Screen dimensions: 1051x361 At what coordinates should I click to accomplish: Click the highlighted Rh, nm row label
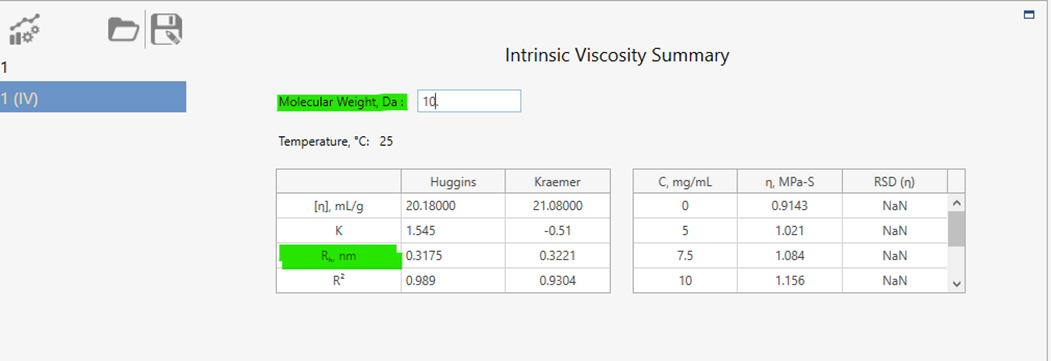click(339, 257)
